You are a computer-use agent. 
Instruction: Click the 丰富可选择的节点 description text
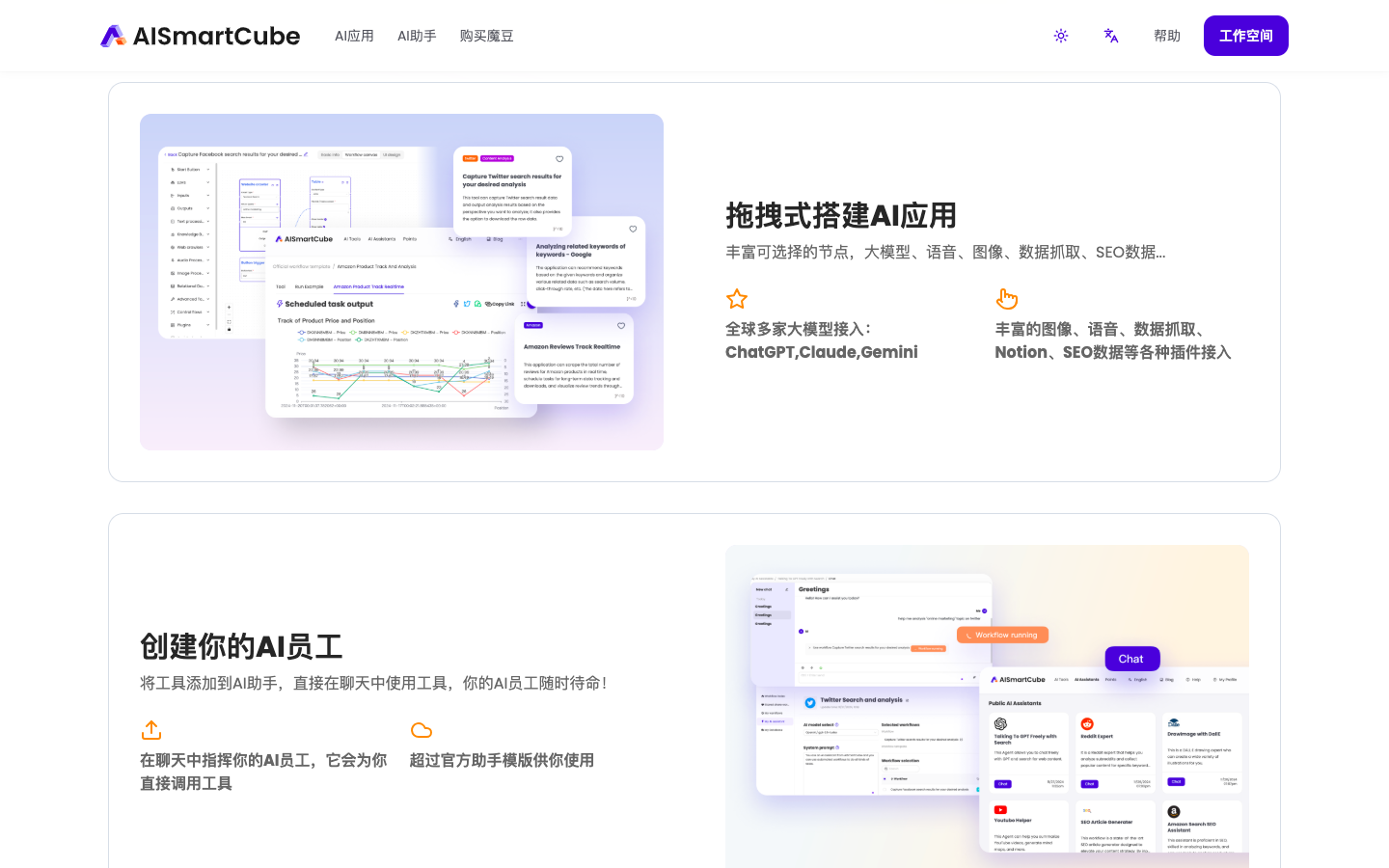(945, 252)
